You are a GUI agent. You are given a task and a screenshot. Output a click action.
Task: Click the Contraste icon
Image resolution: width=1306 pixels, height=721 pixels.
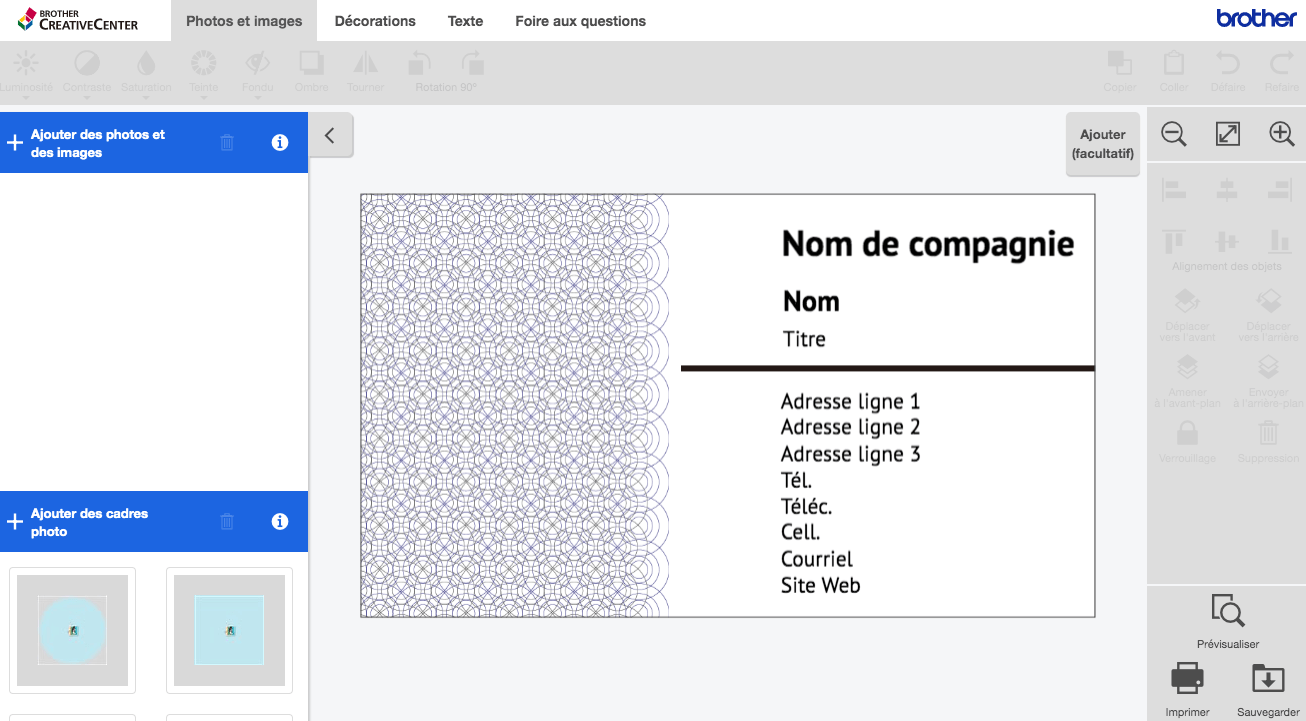point(87,64)
